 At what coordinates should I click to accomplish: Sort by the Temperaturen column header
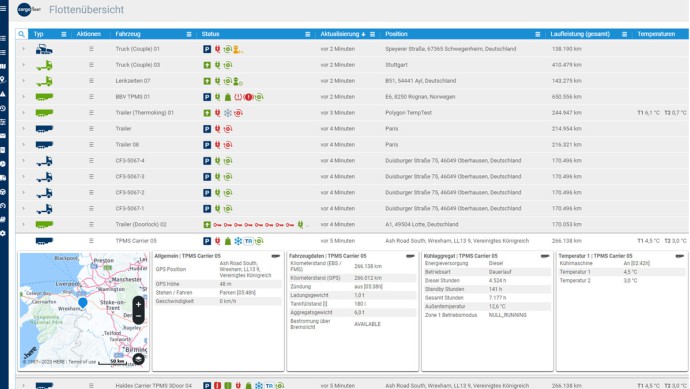656,34
